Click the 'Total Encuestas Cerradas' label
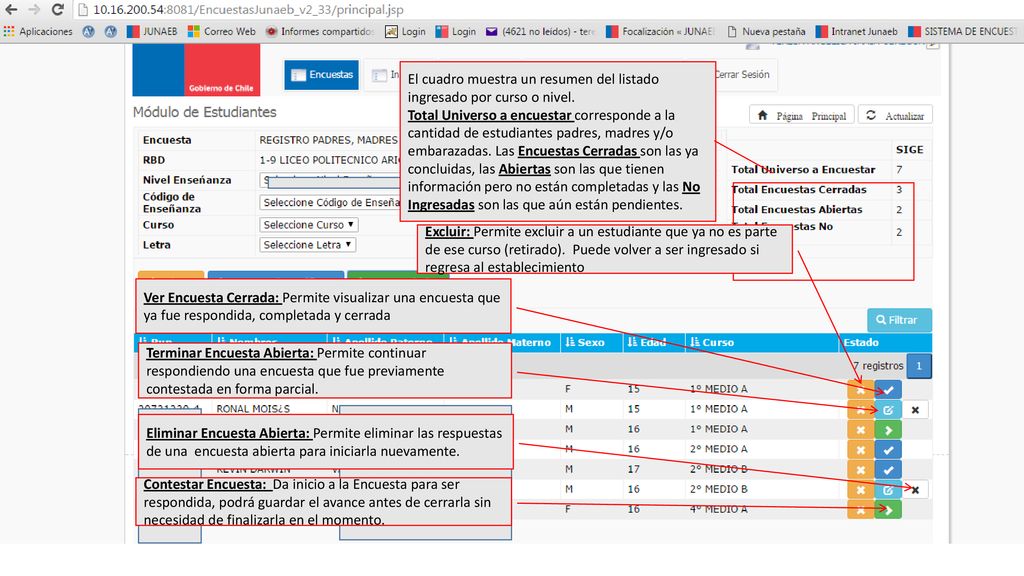 pyautogui.click(x=799, y=189)
